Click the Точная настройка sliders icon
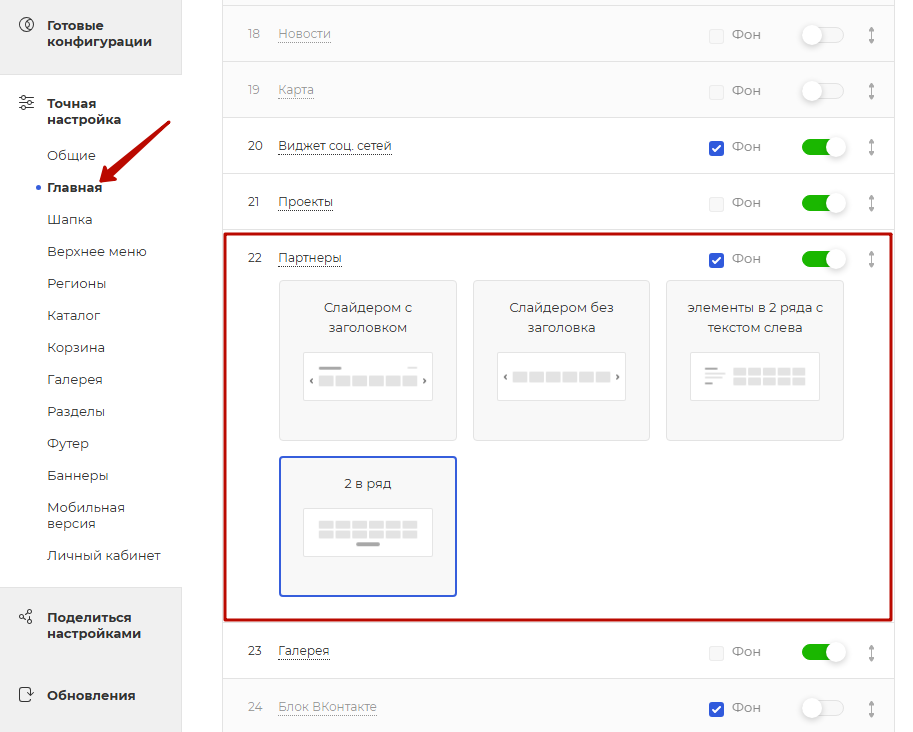Image resolution: width=913 pixels, height=732 pixels. tap(27, 104)
